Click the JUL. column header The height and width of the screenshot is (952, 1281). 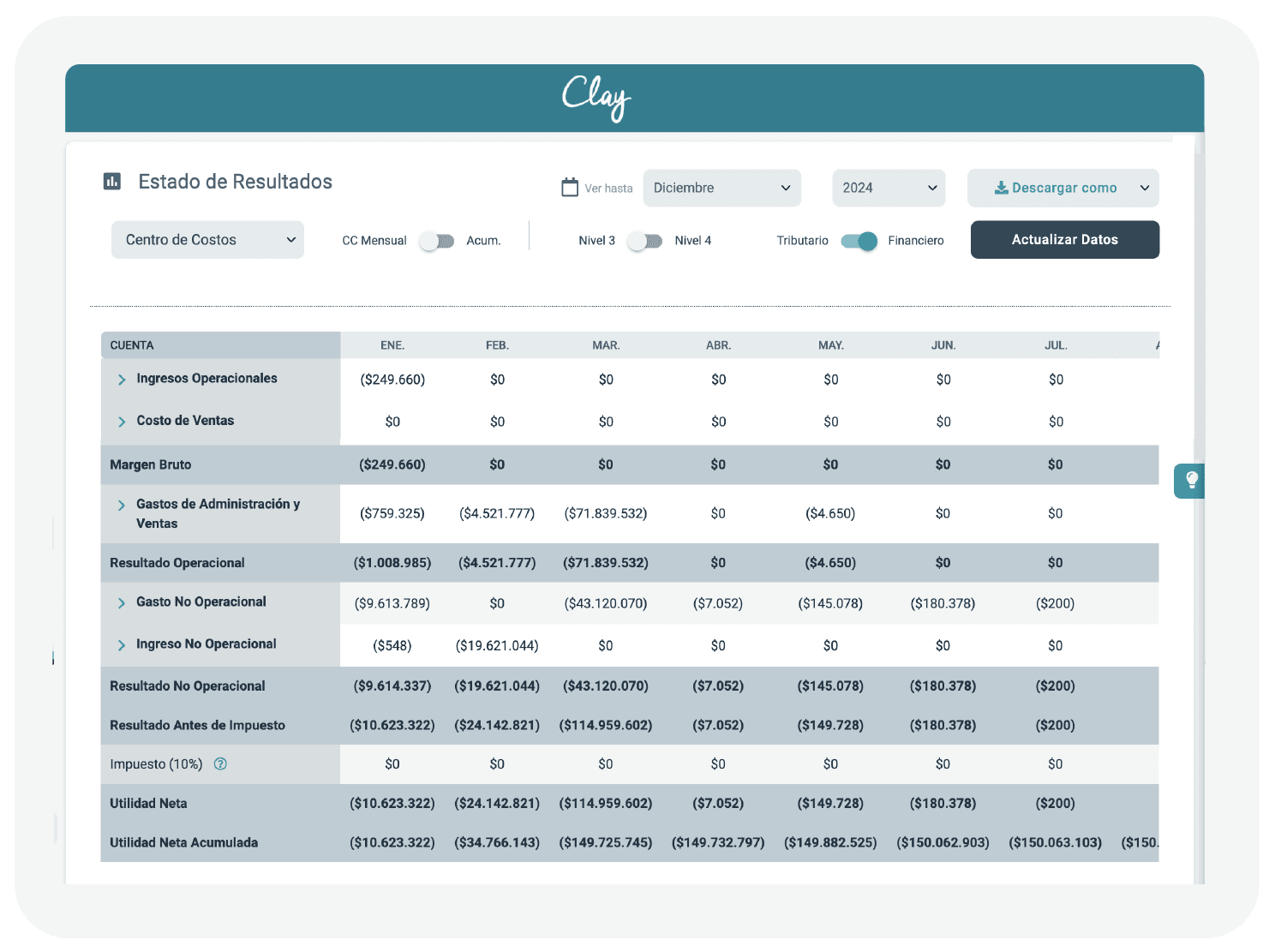pos(1056,345)
